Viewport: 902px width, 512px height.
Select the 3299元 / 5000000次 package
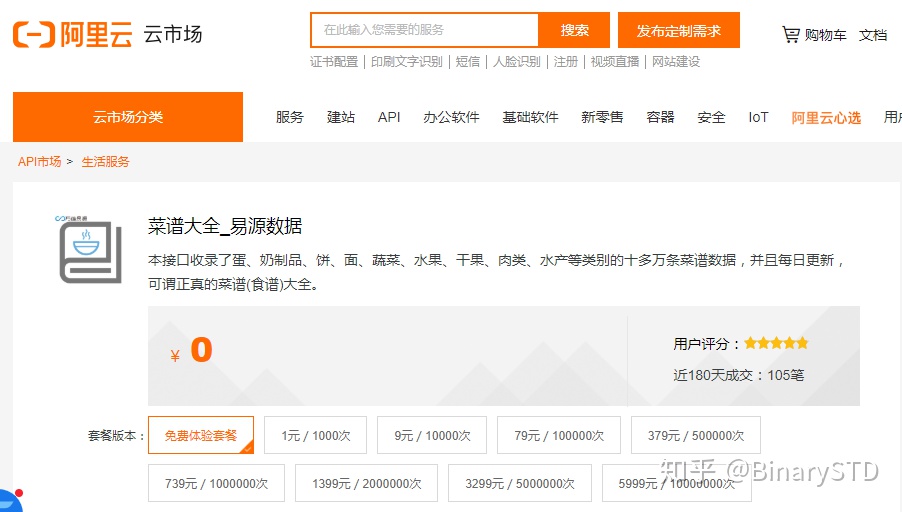click(x=520, y=483)
